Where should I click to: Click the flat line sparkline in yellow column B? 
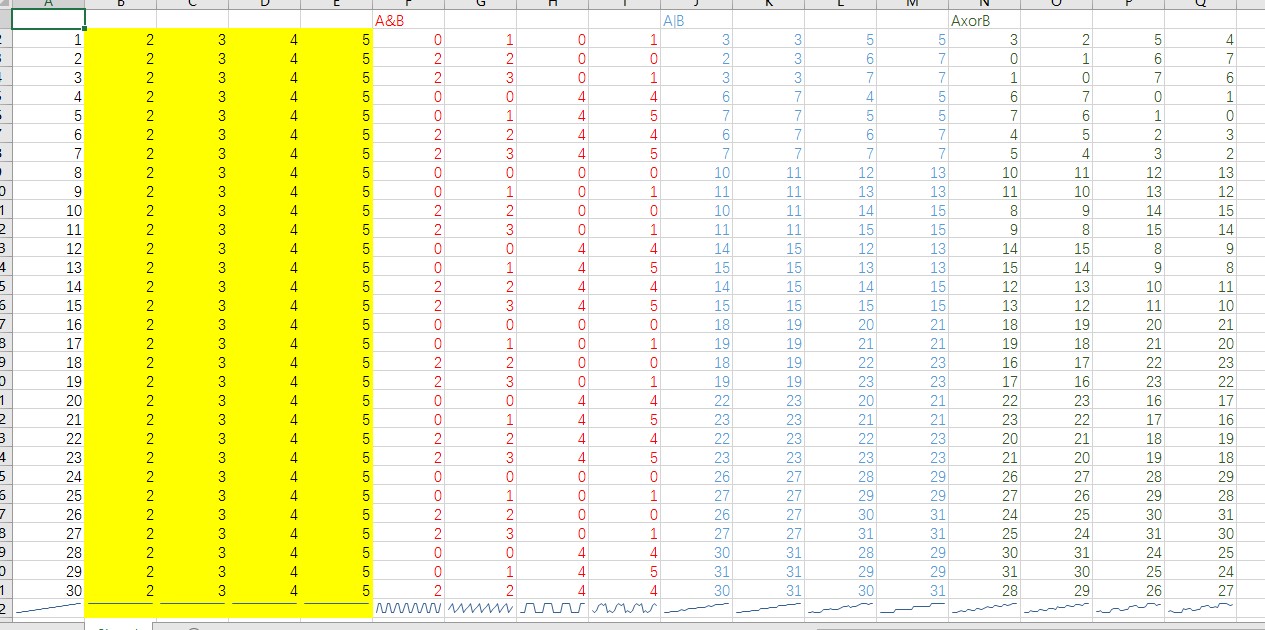(120, 607)
